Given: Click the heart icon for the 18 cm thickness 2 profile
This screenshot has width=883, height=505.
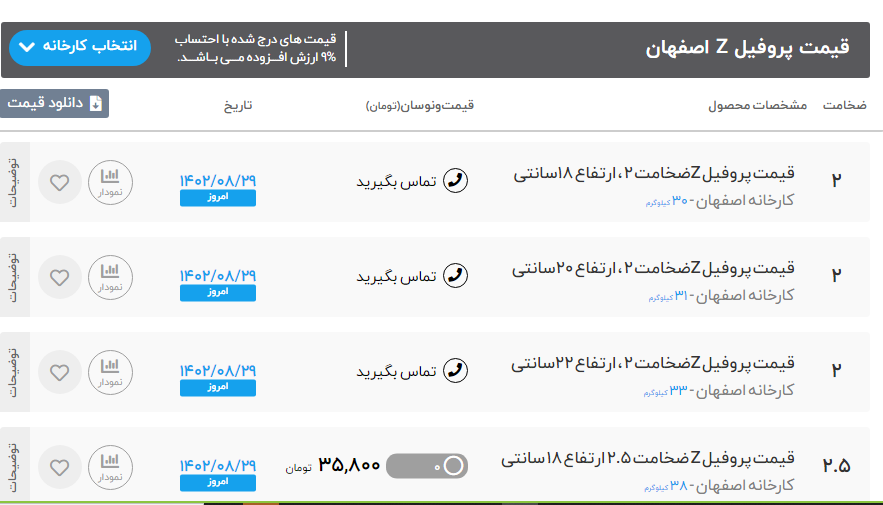Looking at the screenshot, I should click(x=59, y=183).
